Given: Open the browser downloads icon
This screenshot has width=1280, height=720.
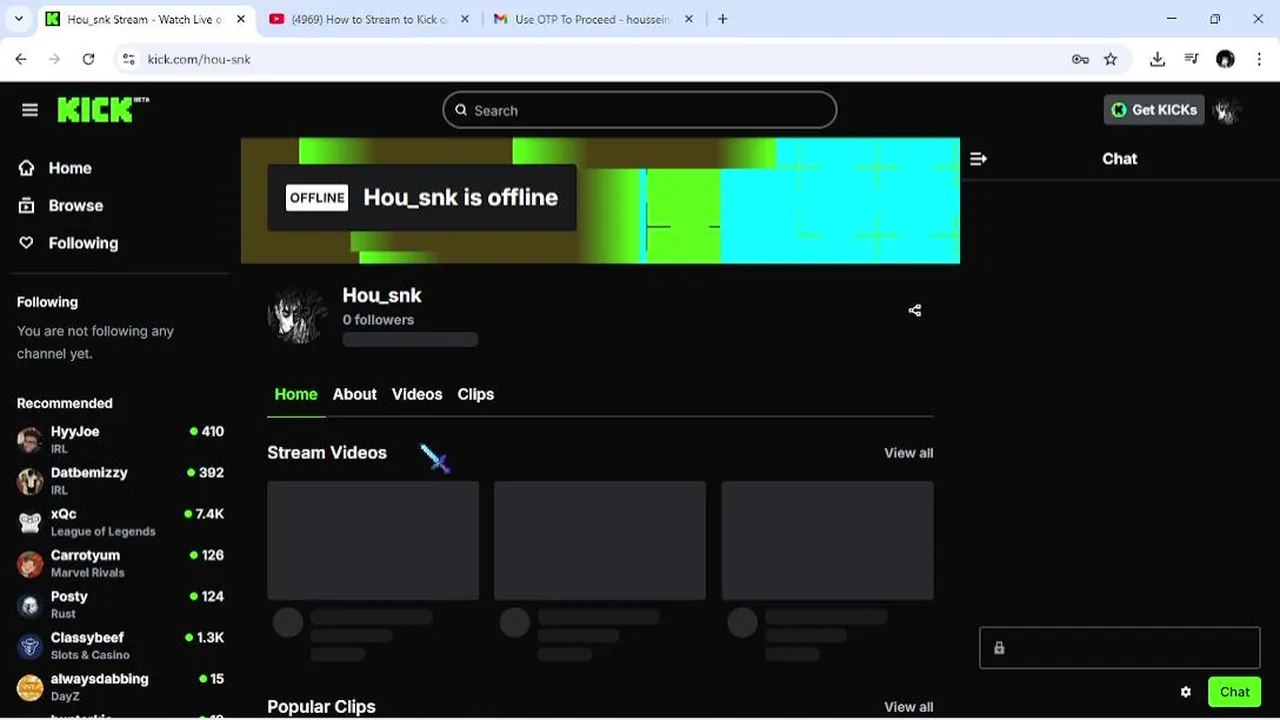Looking at the screenshot, I should [1157, 59].
